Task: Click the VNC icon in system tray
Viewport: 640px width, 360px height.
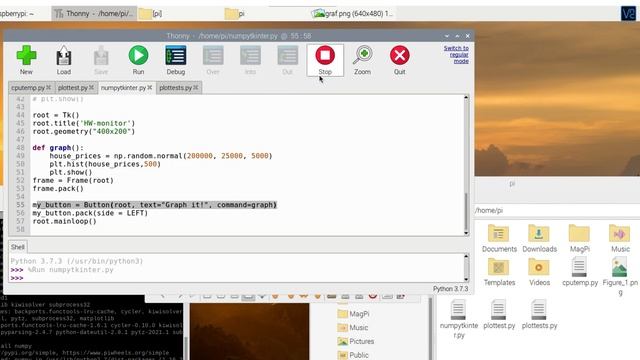Action: click(x=629, y=13)
